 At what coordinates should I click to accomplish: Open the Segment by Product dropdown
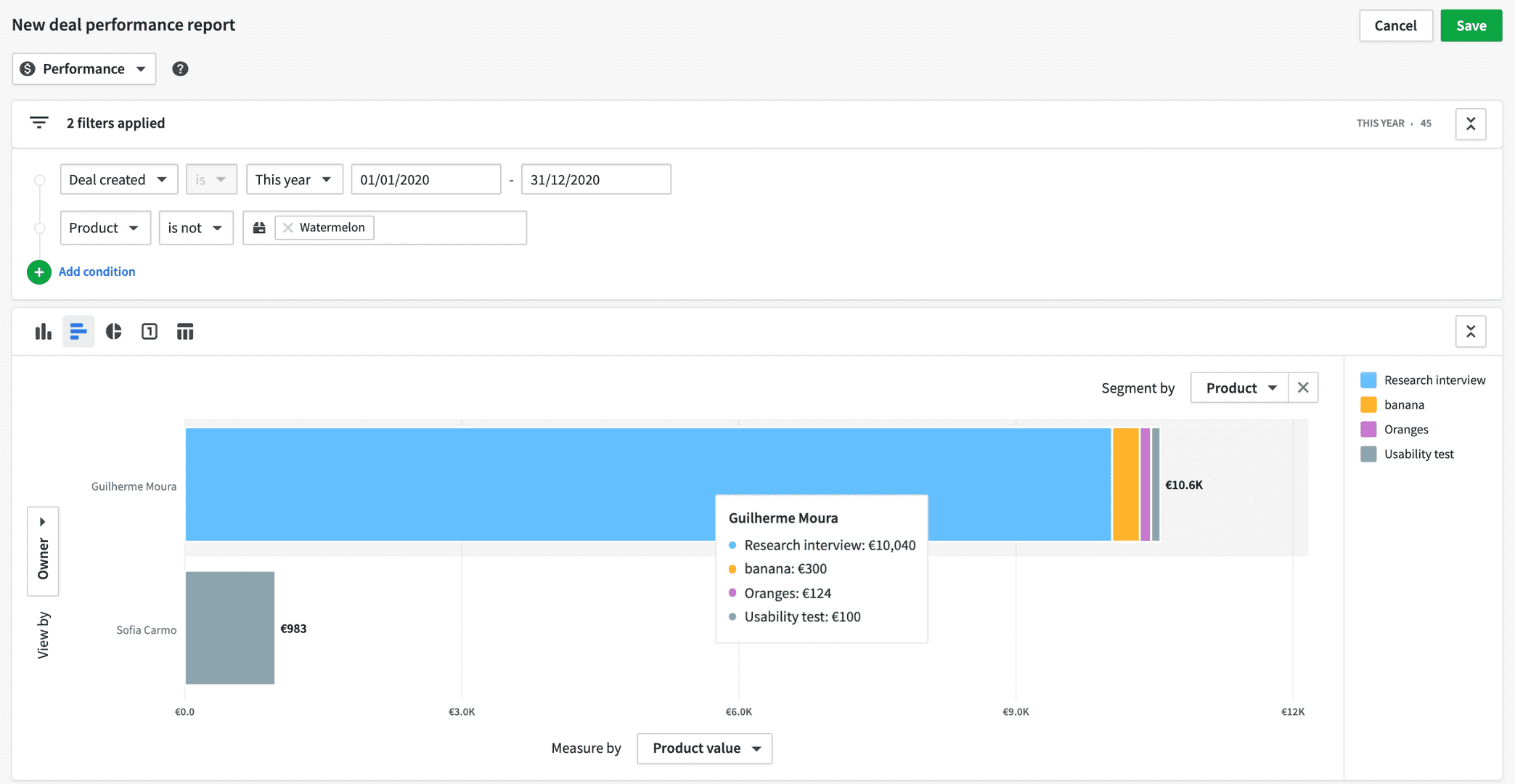click(x=1240, y=388)
